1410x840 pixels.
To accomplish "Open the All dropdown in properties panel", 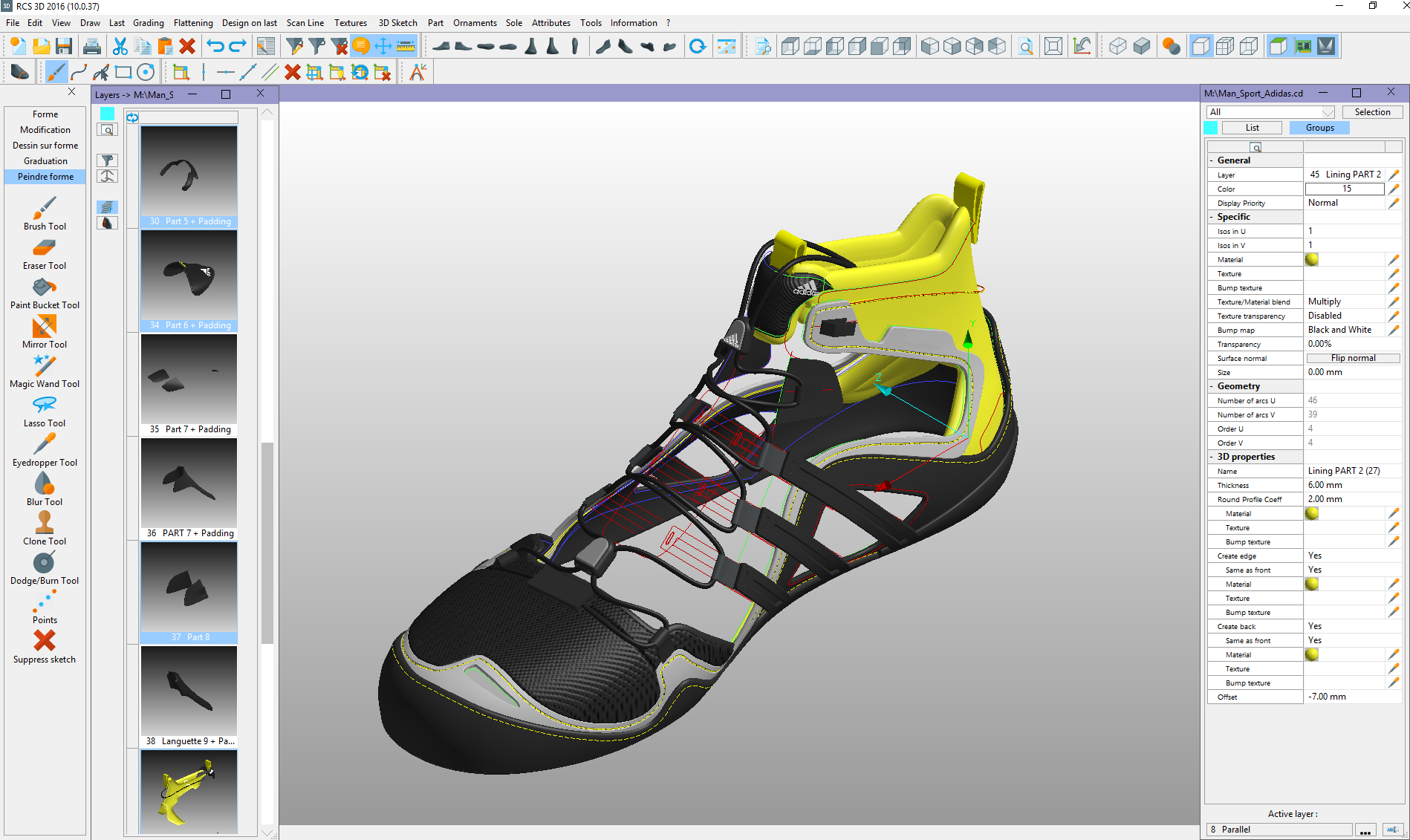I will pos(1271,112).
